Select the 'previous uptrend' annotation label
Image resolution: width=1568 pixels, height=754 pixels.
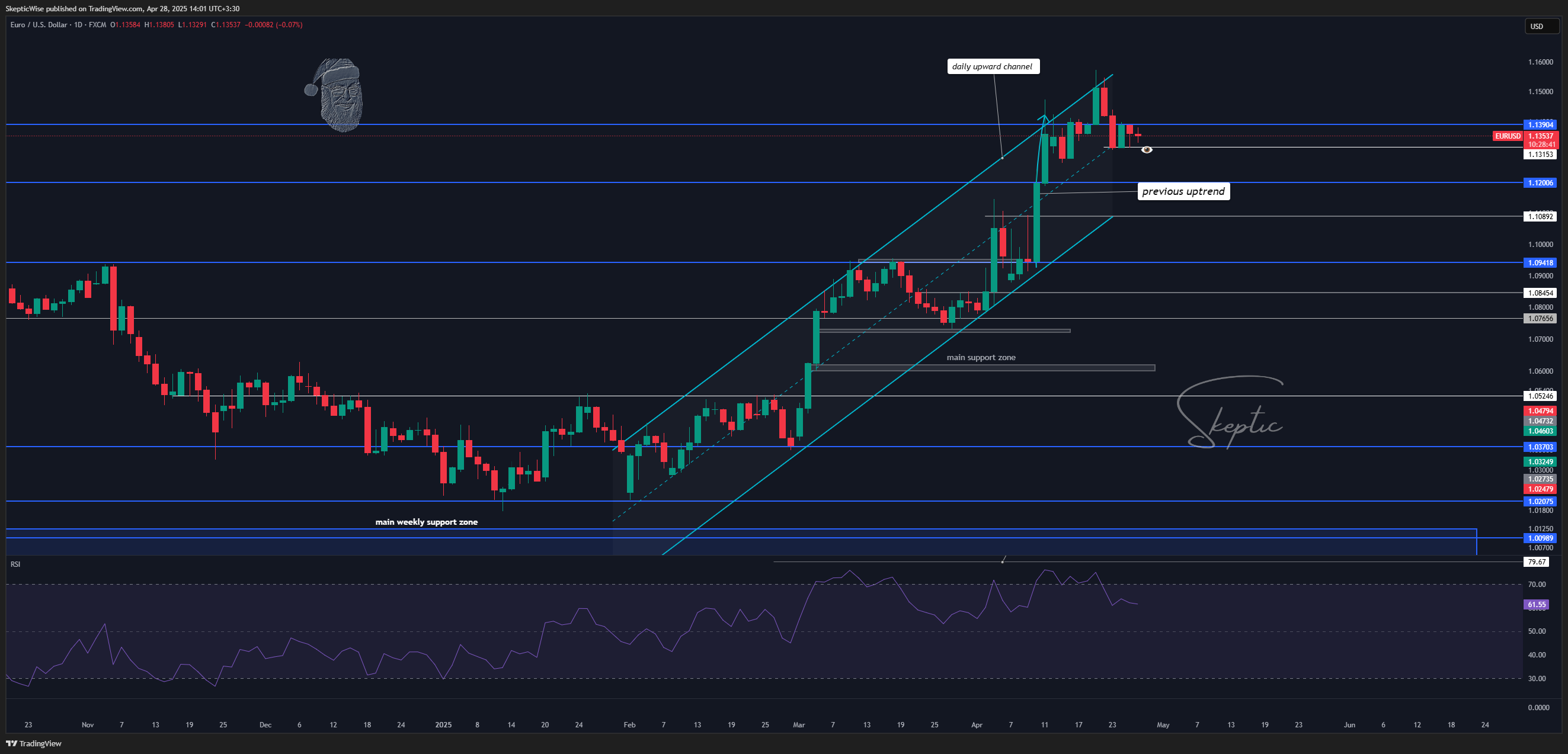[1183, 191]
